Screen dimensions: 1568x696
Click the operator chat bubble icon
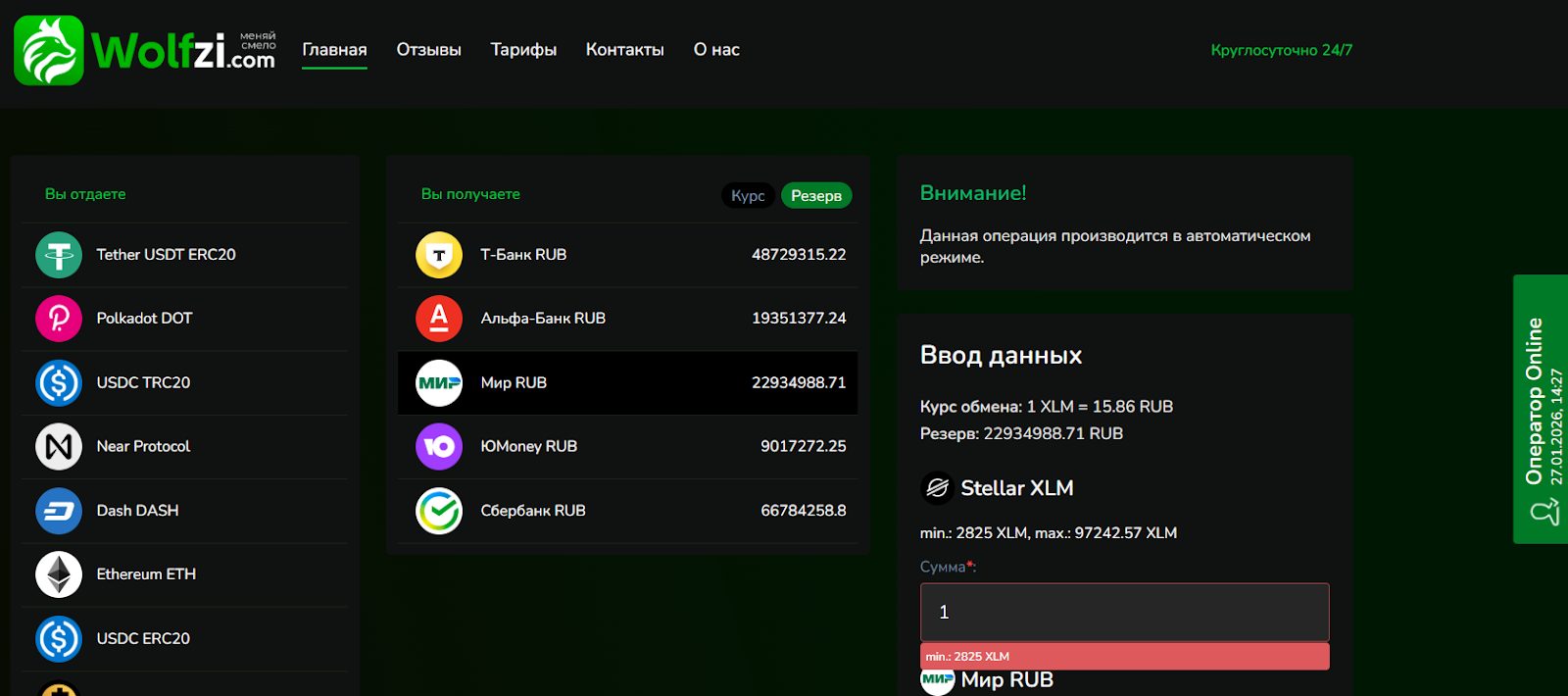click(x=1544, y=512)
